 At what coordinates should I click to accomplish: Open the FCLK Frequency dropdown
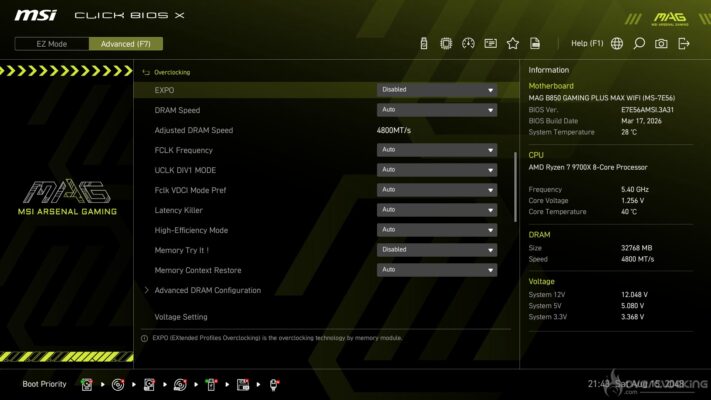tap(437, 150)
